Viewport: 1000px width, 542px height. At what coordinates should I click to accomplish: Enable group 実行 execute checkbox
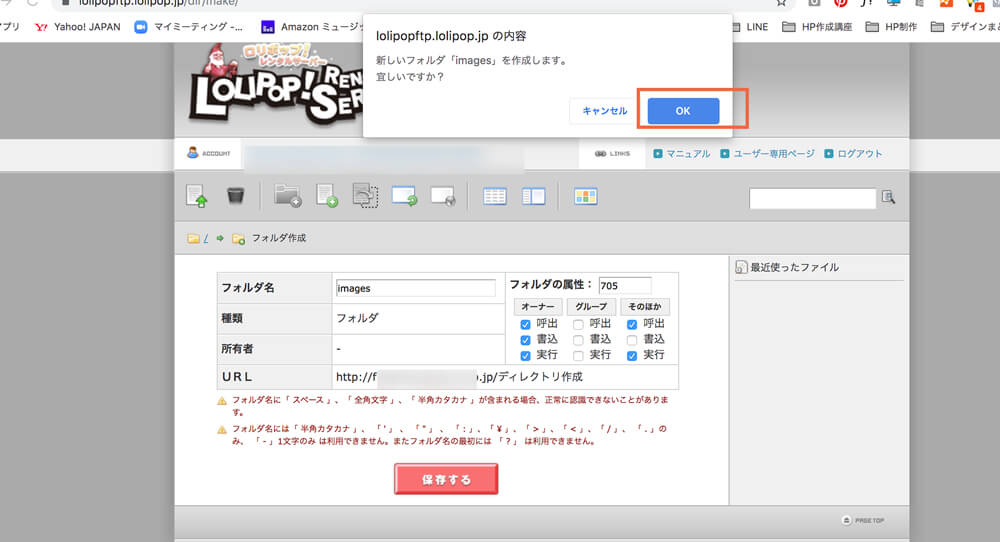tap(578, 356)
